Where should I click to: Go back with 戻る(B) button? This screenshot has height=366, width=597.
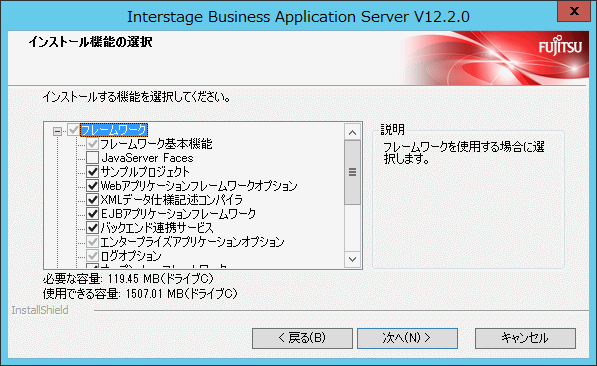[x=302, y=338]
